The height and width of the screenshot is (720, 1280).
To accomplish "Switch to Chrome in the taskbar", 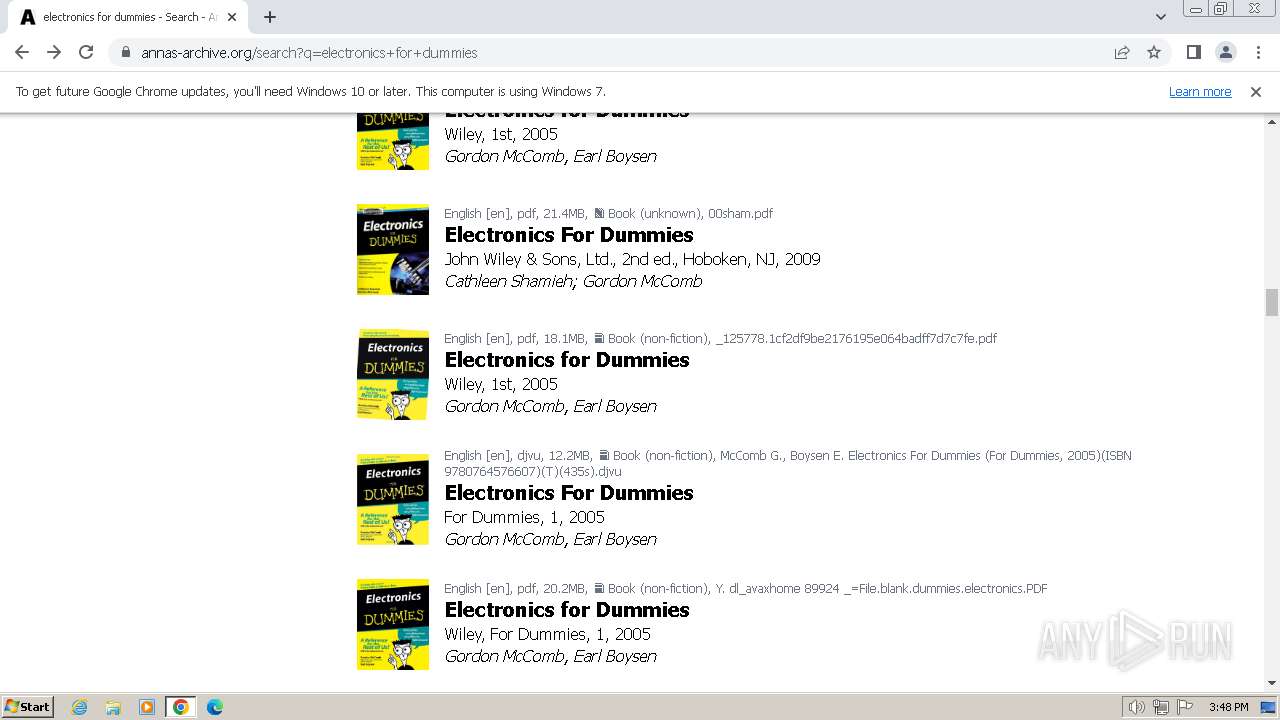I will tap(181, 707).
